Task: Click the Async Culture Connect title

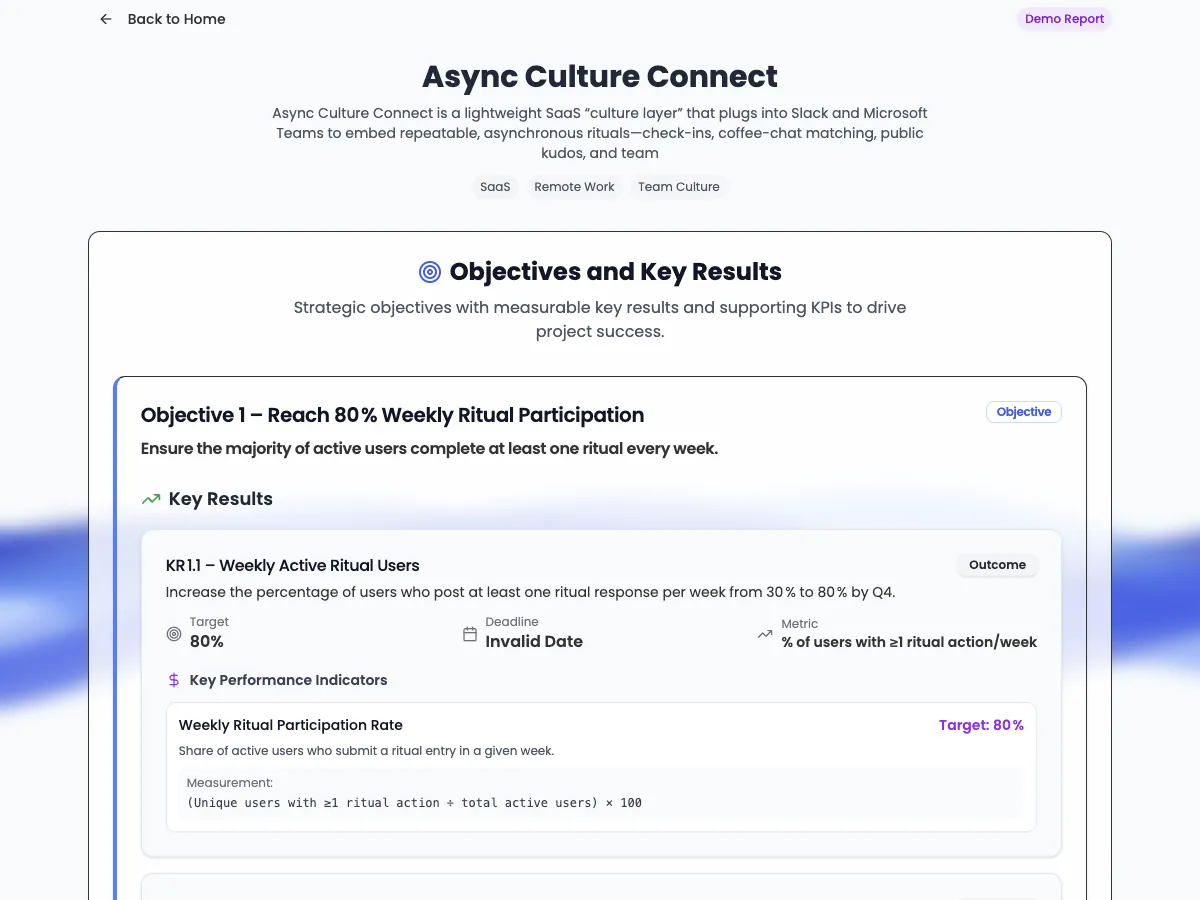Action: [600, 77]
